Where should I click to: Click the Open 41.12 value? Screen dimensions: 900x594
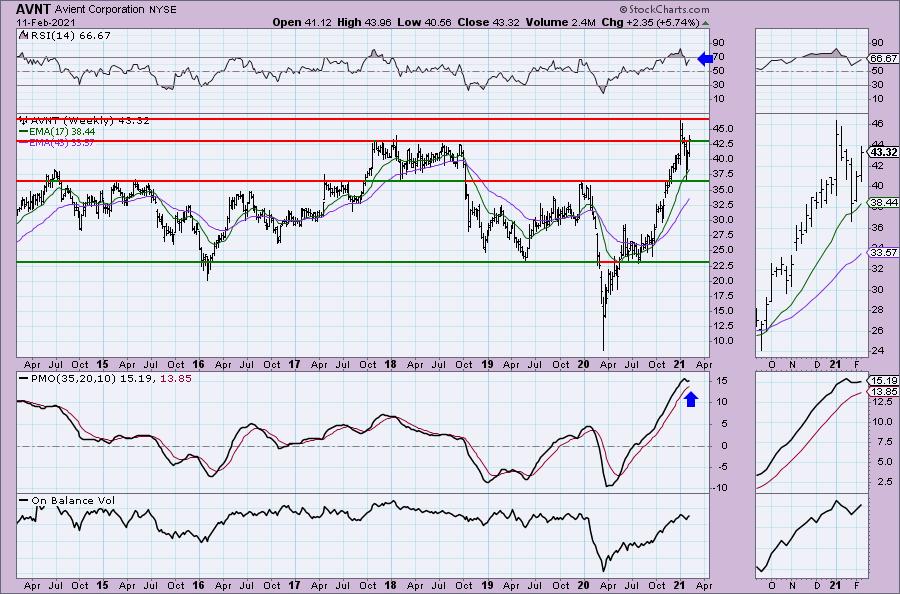click(301, 22)
